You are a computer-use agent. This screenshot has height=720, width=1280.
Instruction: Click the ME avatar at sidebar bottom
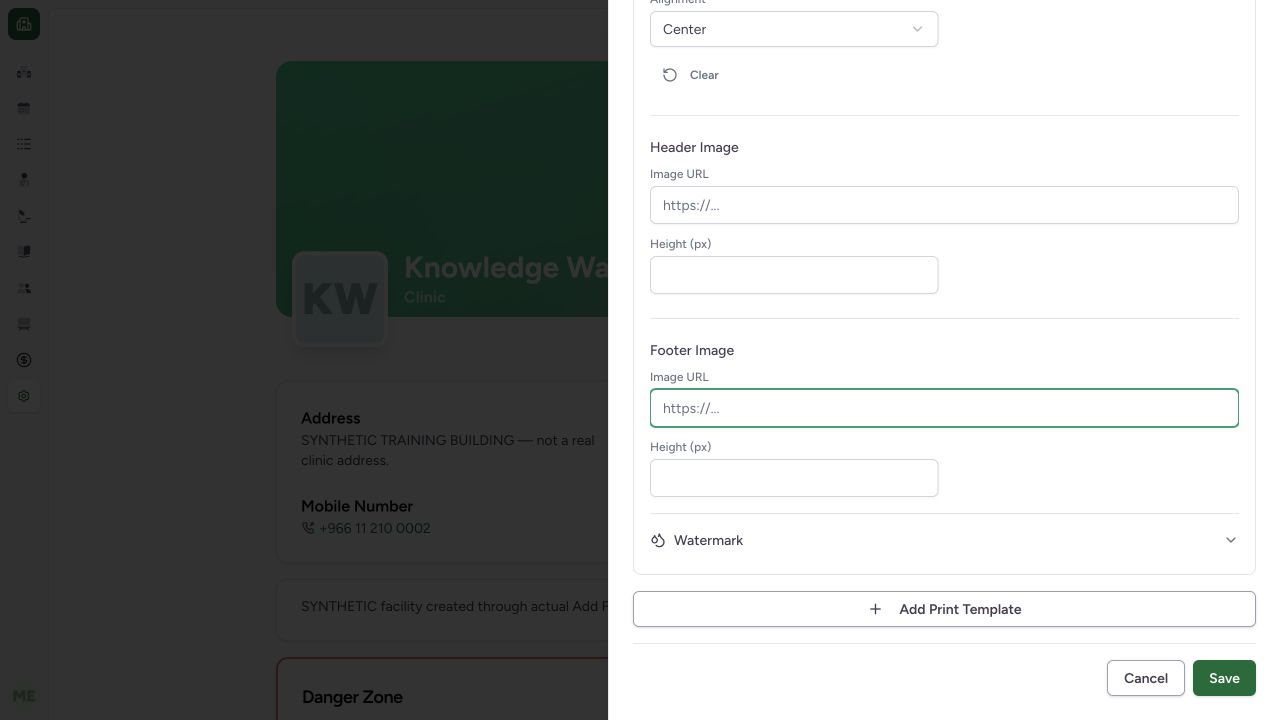[24, 696]
